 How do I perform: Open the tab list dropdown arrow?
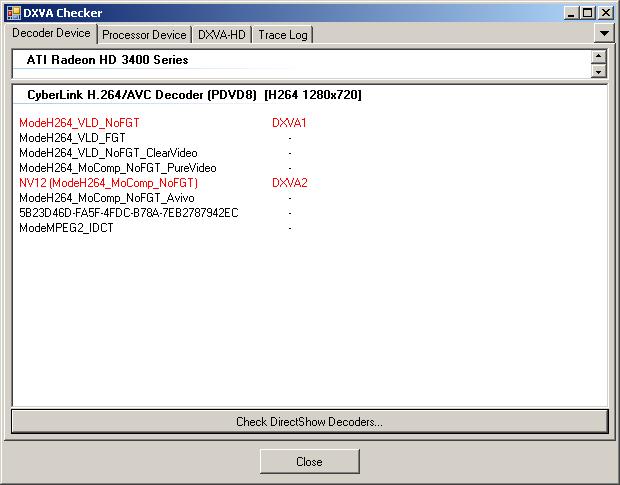coord(603,33)
